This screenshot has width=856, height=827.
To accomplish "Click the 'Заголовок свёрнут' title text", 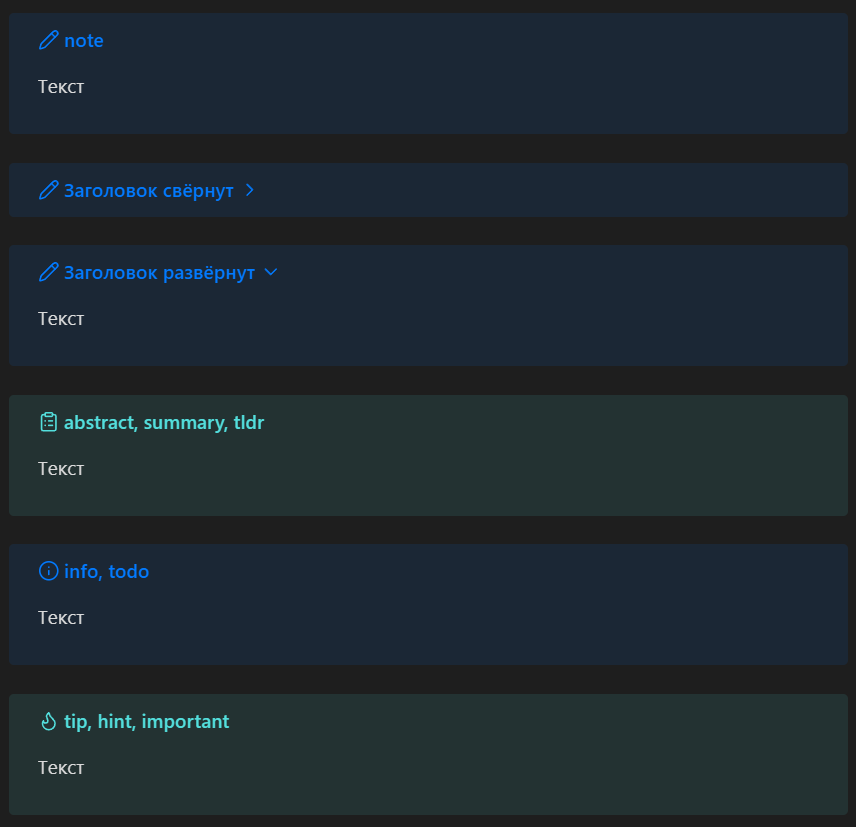I will [x=148, y=190].
